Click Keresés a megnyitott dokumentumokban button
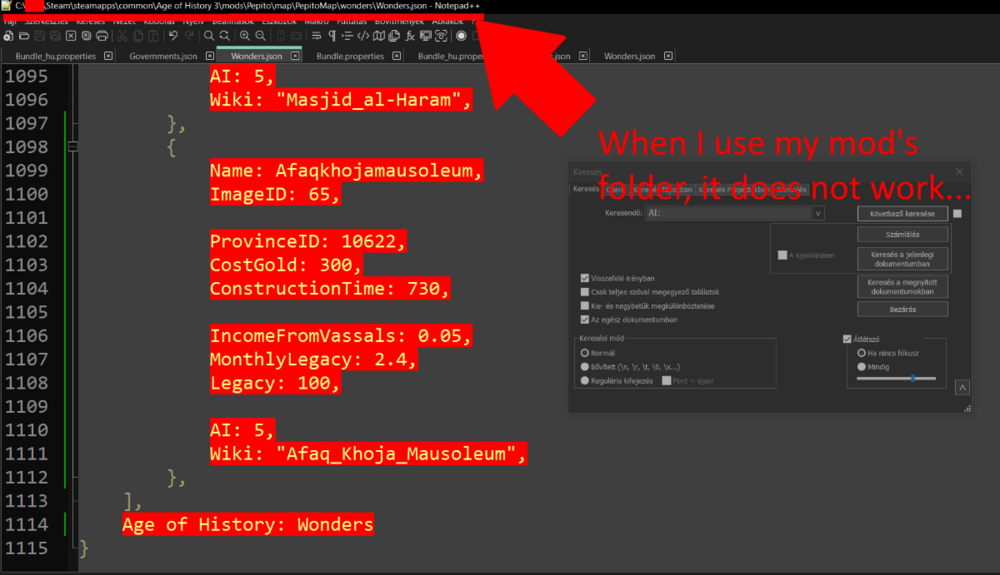 902,287
